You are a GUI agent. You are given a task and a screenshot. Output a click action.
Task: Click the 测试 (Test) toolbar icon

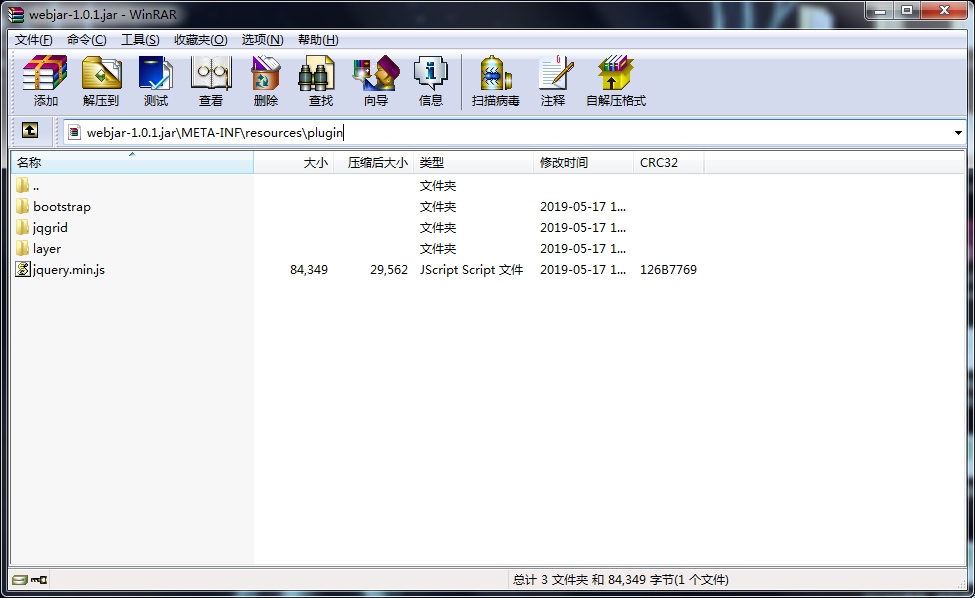[155, 73]
